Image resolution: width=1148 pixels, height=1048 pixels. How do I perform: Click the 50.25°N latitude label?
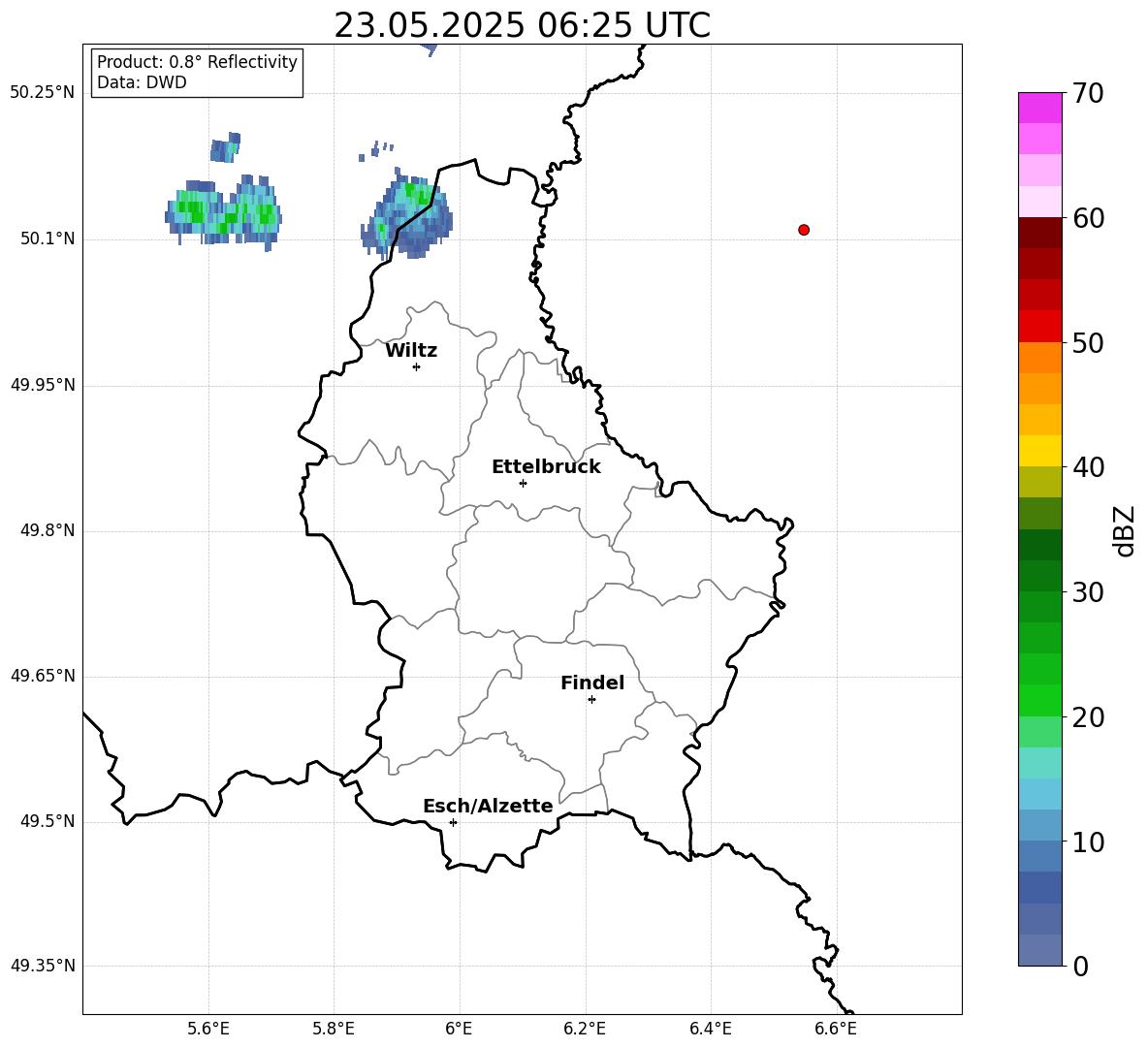43,93
